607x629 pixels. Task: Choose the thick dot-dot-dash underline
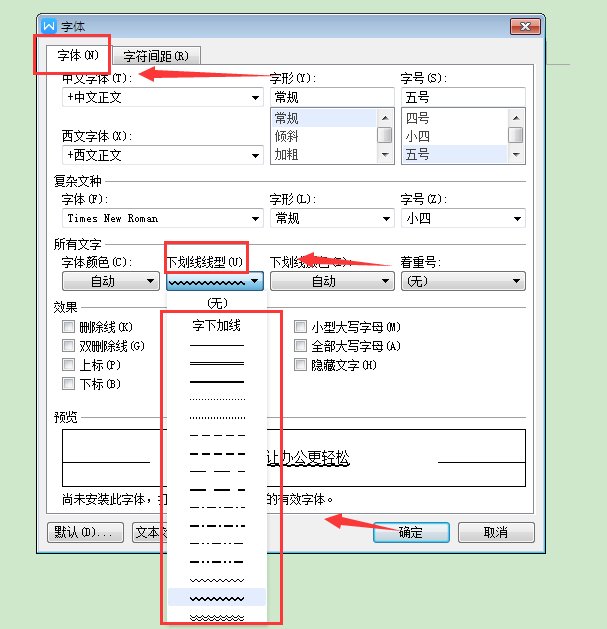[x=217, y=562]
